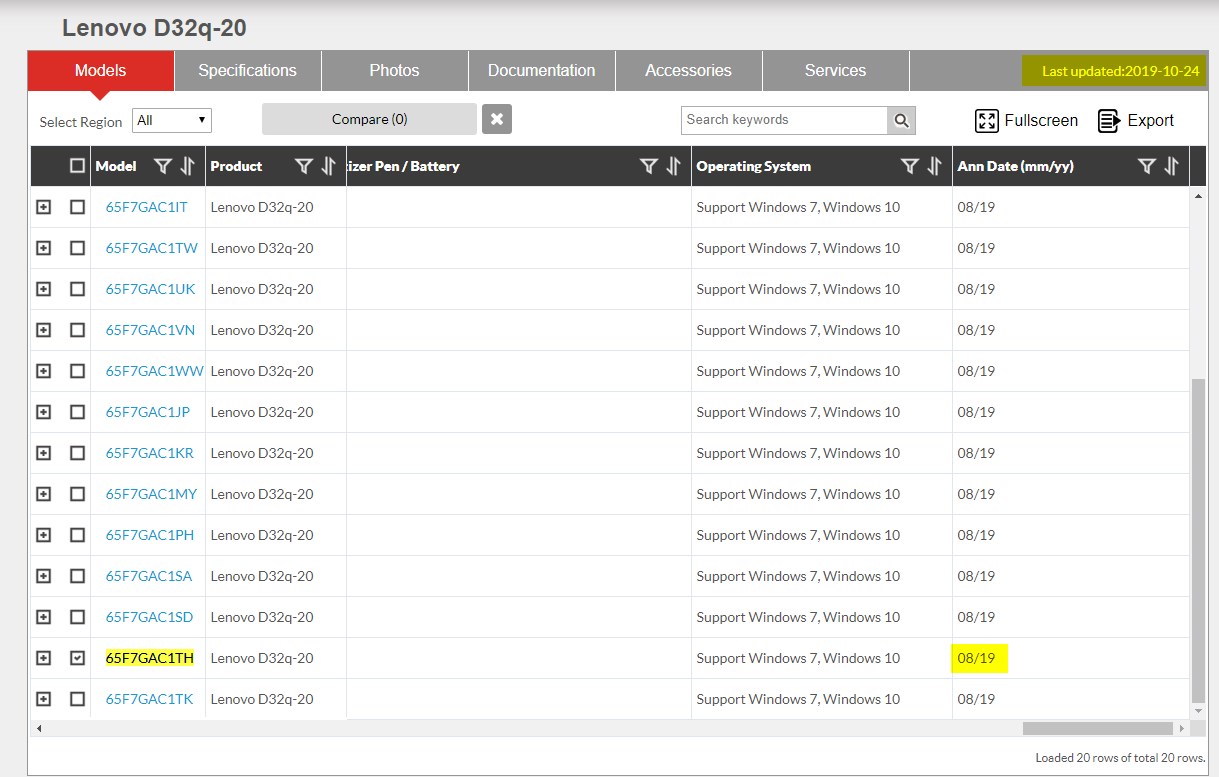Screen dimensions: 1219x777
Task: Uncheck the 65F7GAC1TH row checkbox
Action: 77,658
